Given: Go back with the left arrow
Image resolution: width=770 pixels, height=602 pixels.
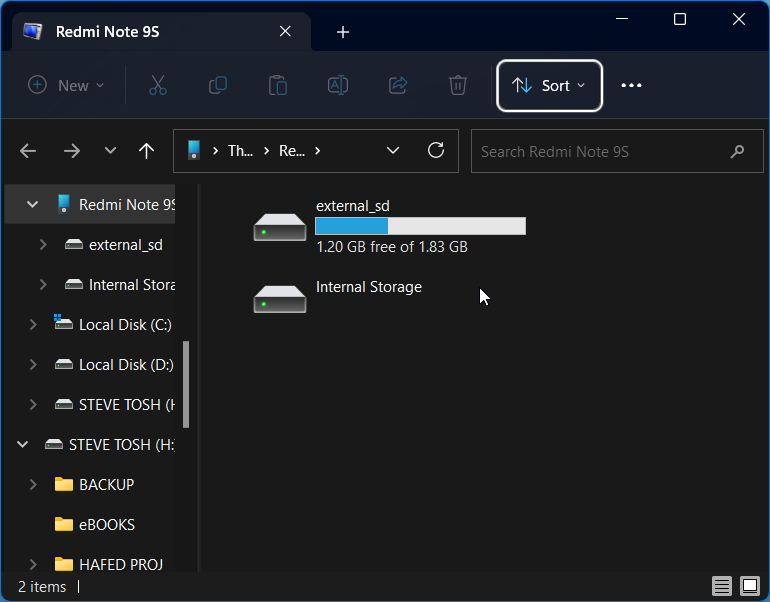Looking at the screenshot, I should (x=28, y=151).
